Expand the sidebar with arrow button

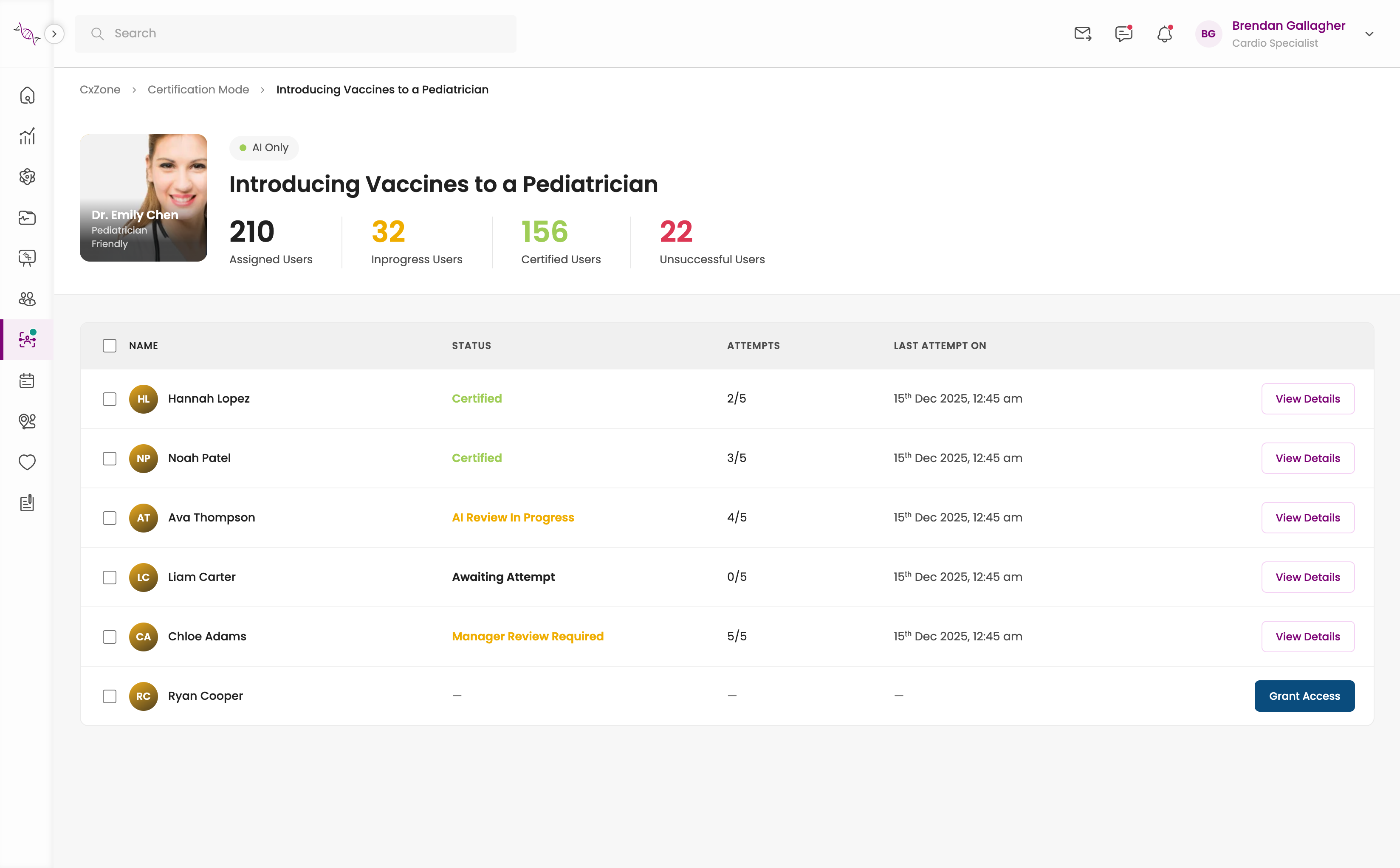click(54, 34)
